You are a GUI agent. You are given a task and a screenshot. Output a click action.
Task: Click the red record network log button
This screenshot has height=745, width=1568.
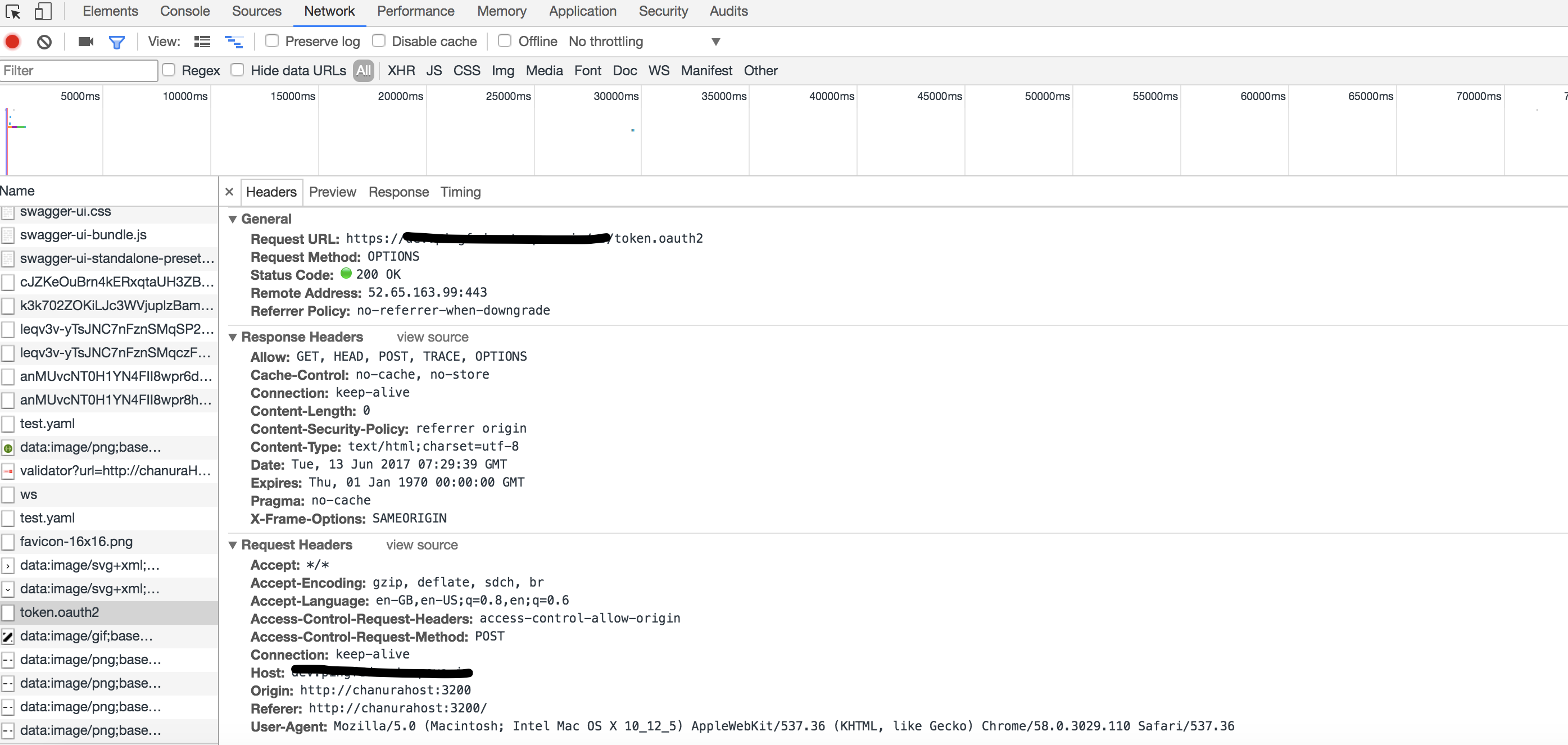12,42
